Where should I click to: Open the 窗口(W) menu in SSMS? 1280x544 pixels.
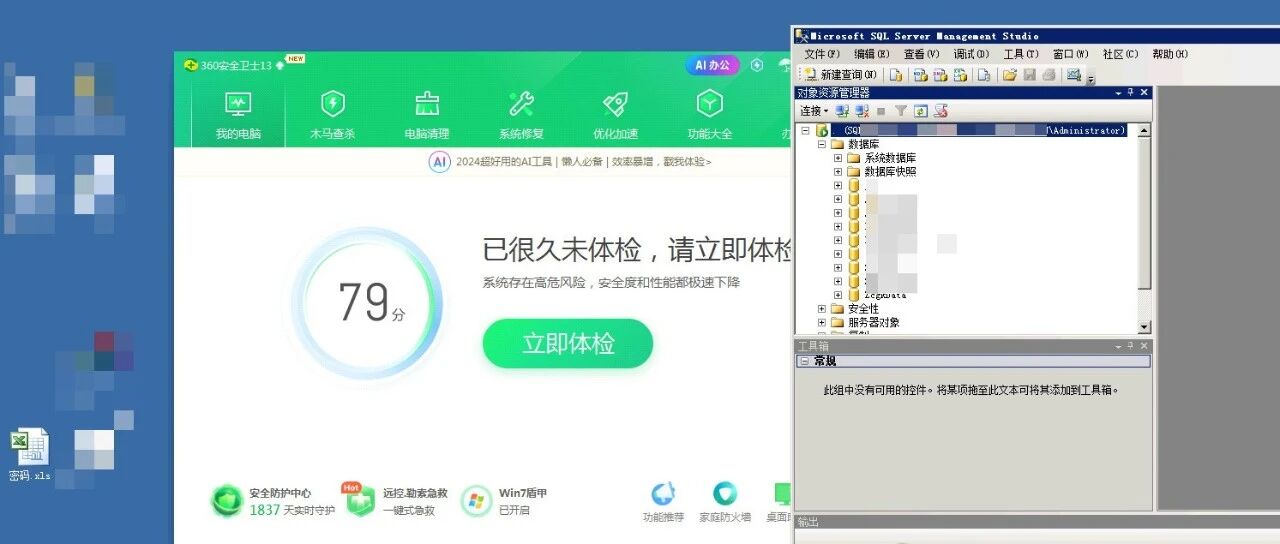[x=1070, y=54]
